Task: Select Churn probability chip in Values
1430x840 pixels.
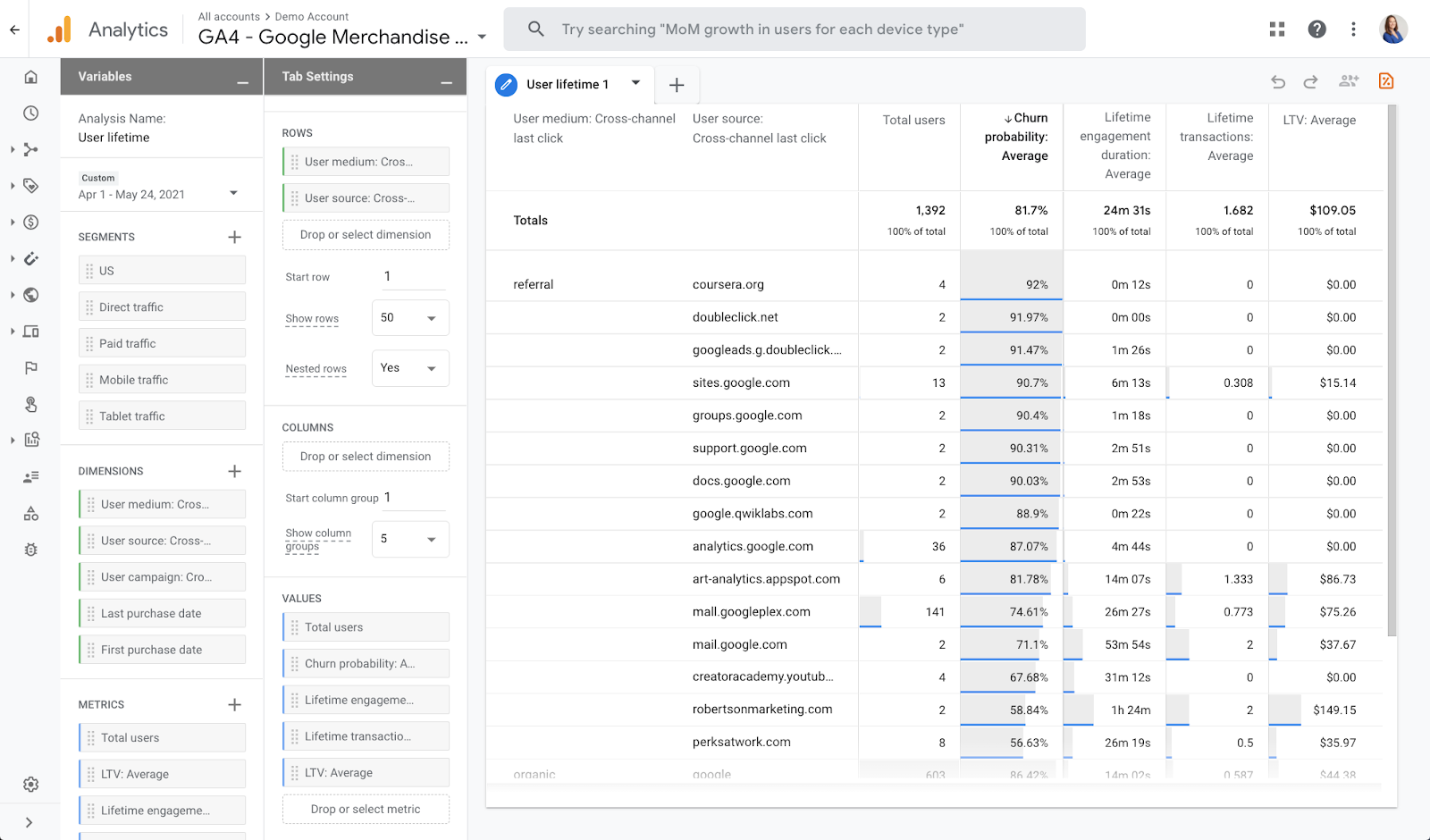Action: [x=366, y=663]
